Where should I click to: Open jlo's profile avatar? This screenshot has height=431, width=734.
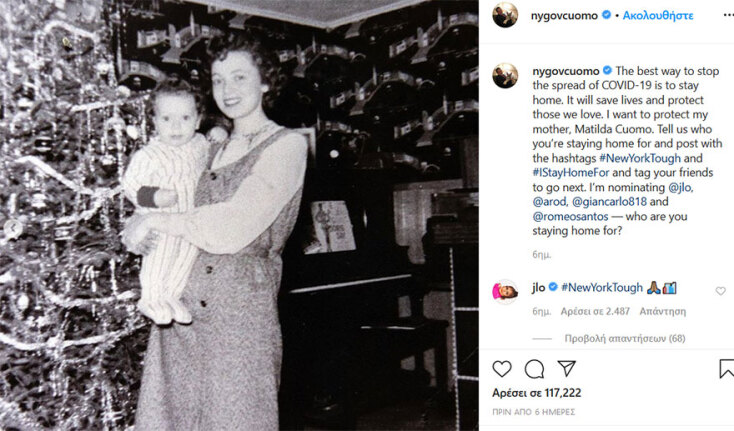[505, 292]
